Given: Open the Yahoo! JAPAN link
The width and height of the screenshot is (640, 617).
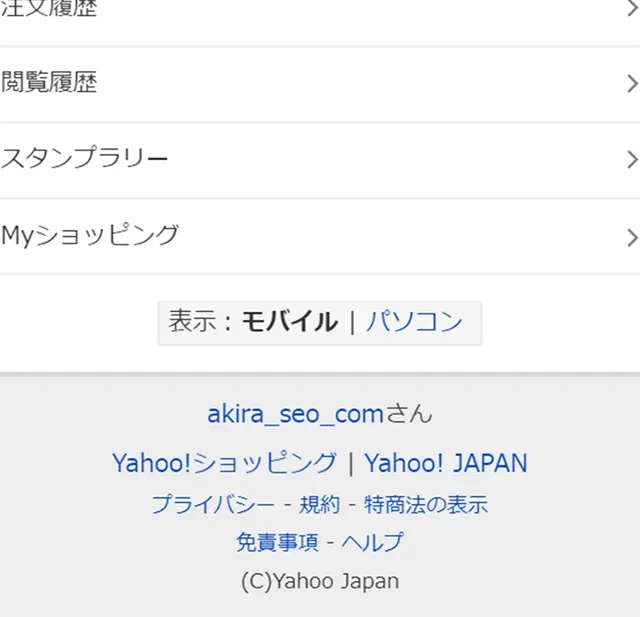Looking at the screenshot, I should [x=446, y=463].
